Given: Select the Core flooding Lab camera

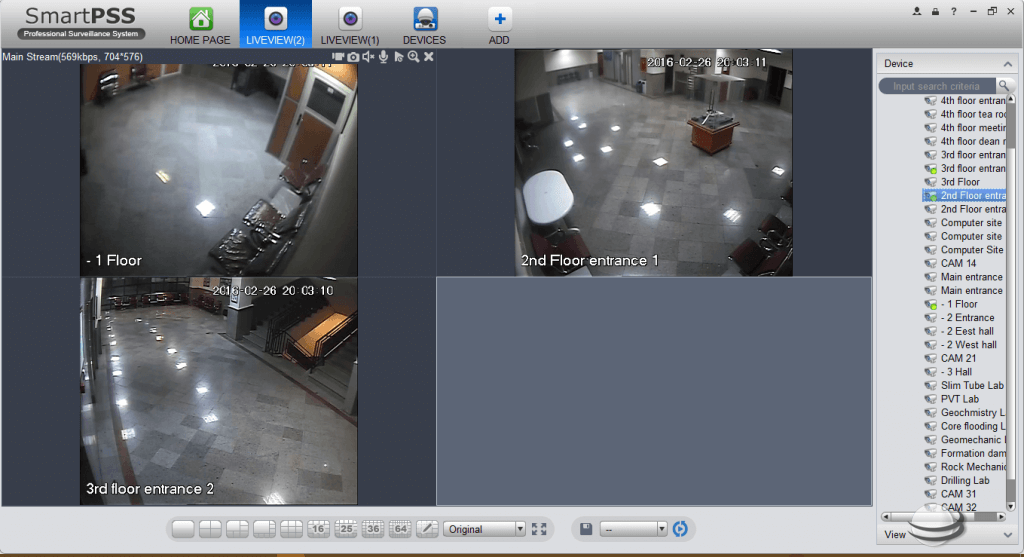Looking at the screenshot, I should 965,426.
